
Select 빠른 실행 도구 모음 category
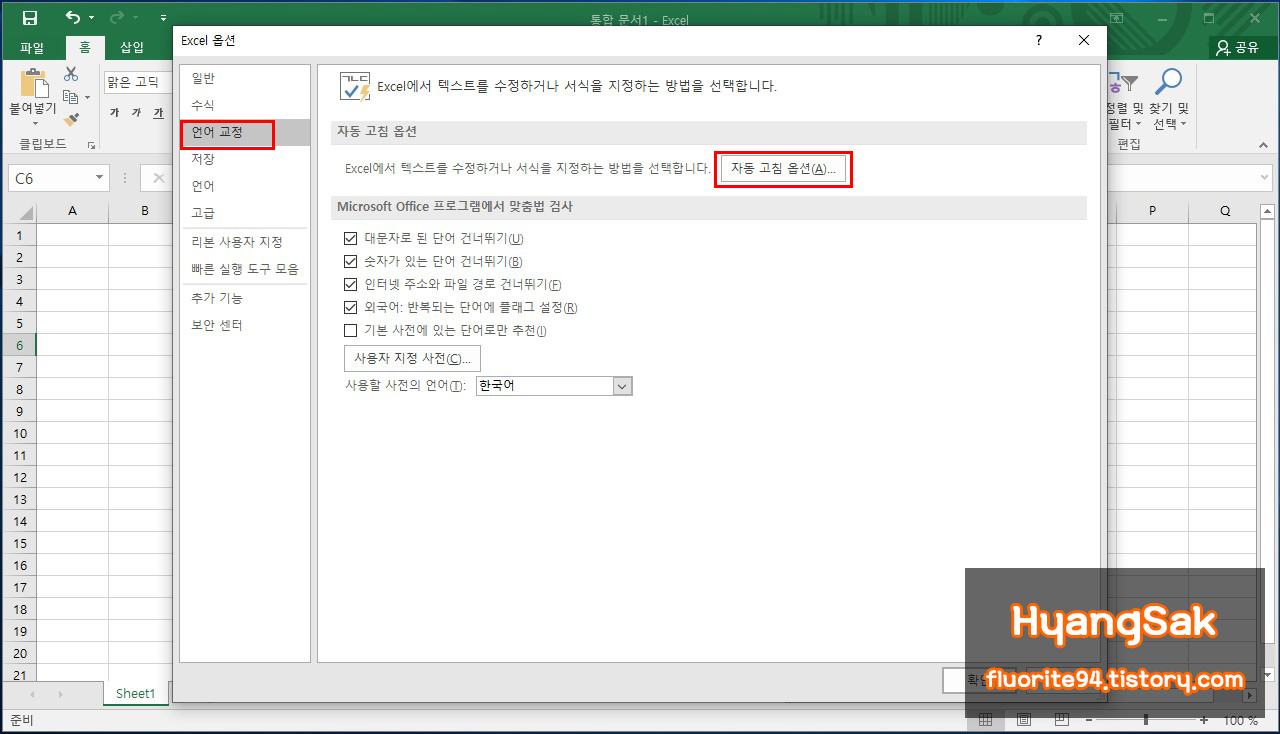(x=245, y=269)
